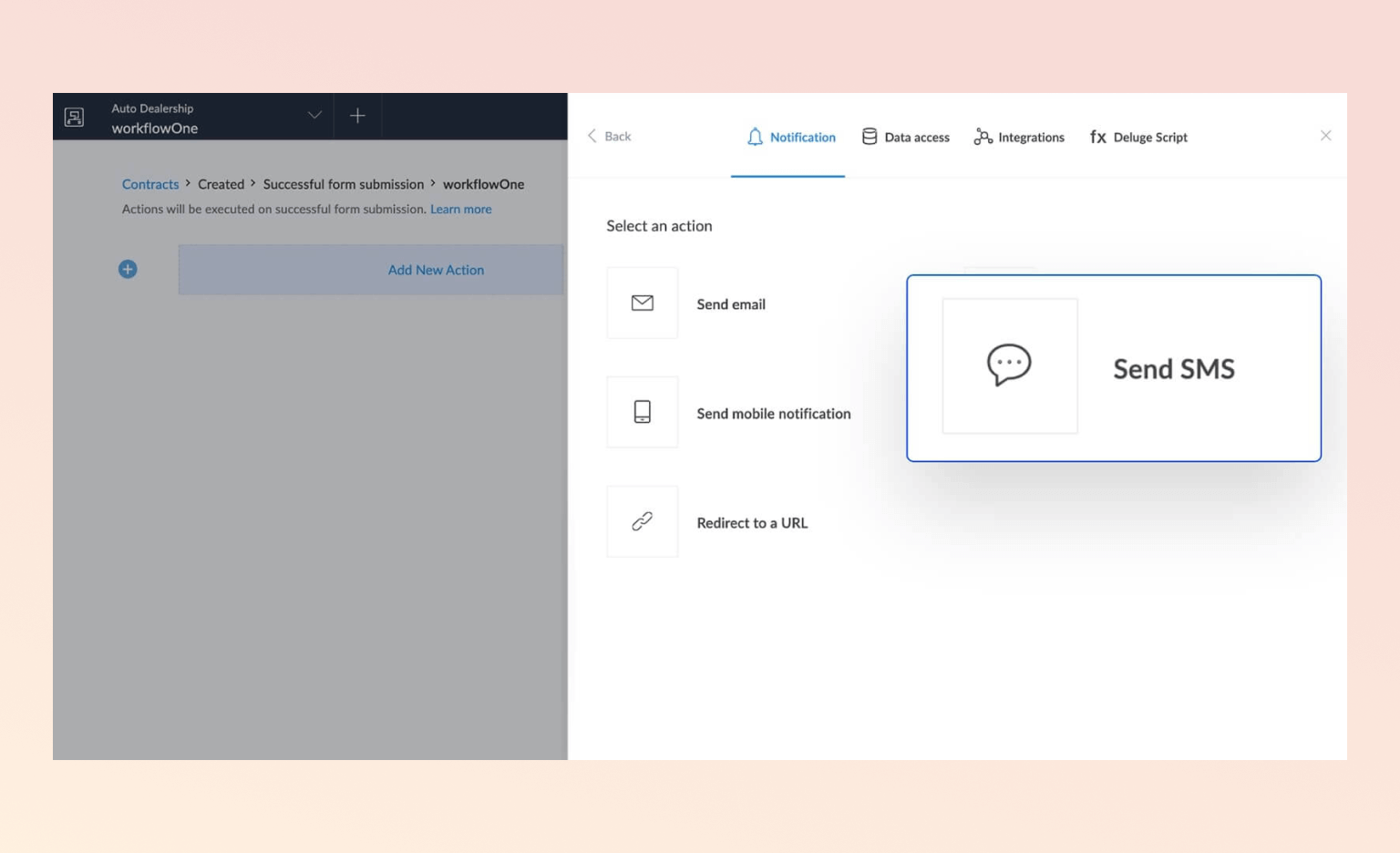Image resolution: width=1400 pixels, height=853 pixels.
Task: Select the Deluge Script tab
Action: tap(1138, 137)
